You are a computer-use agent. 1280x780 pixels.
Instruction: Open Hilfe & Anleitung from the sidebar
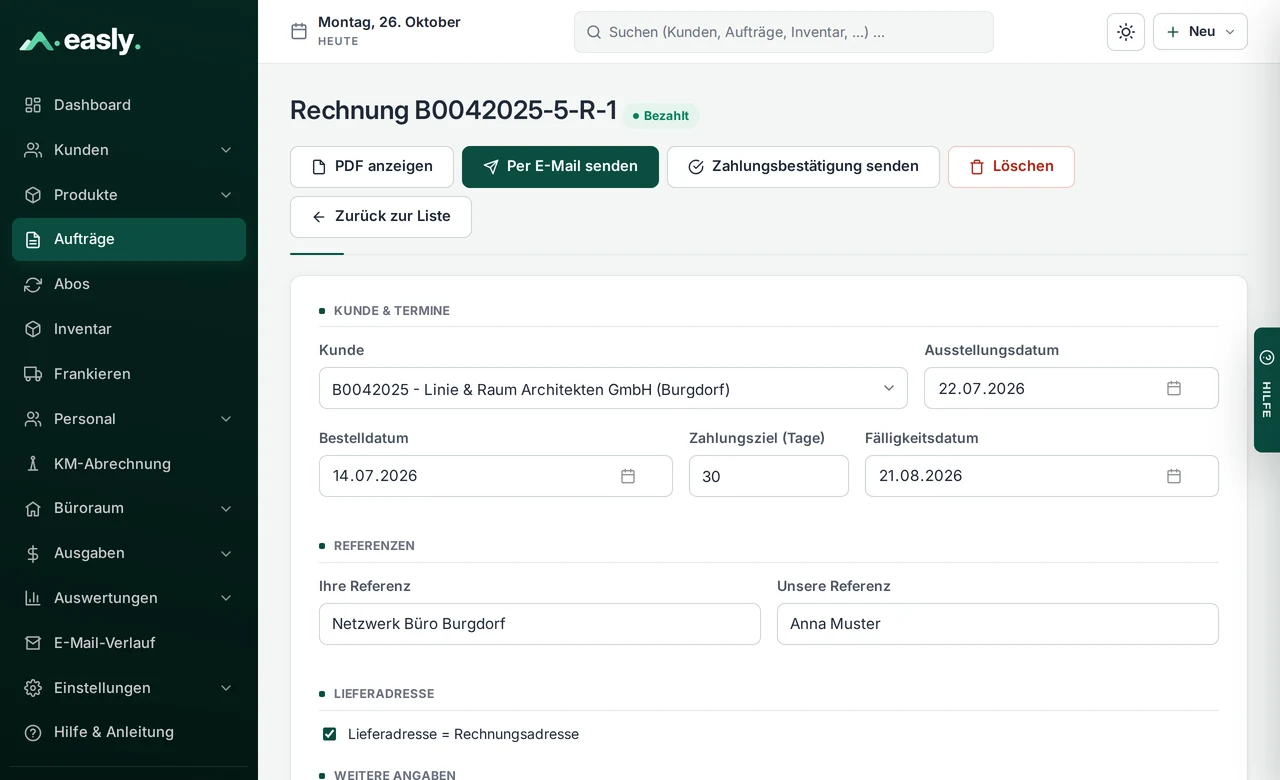click(129, 732)
